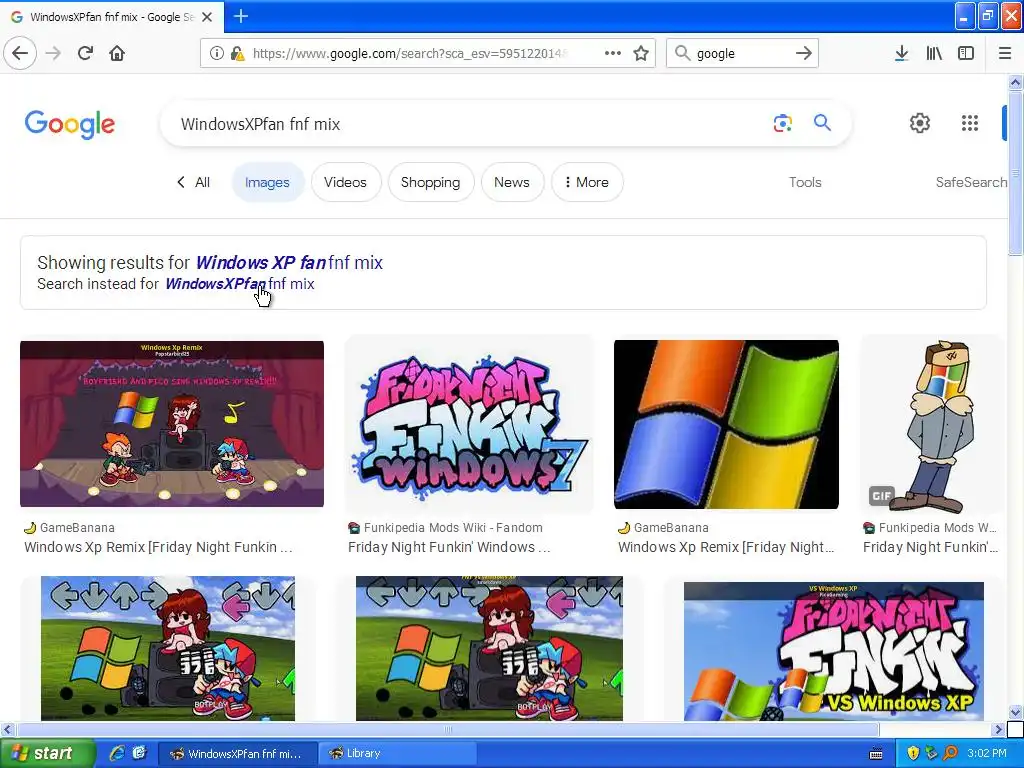
Task: Click the magnifier icon in browser search box
Action: pos(682,53)
